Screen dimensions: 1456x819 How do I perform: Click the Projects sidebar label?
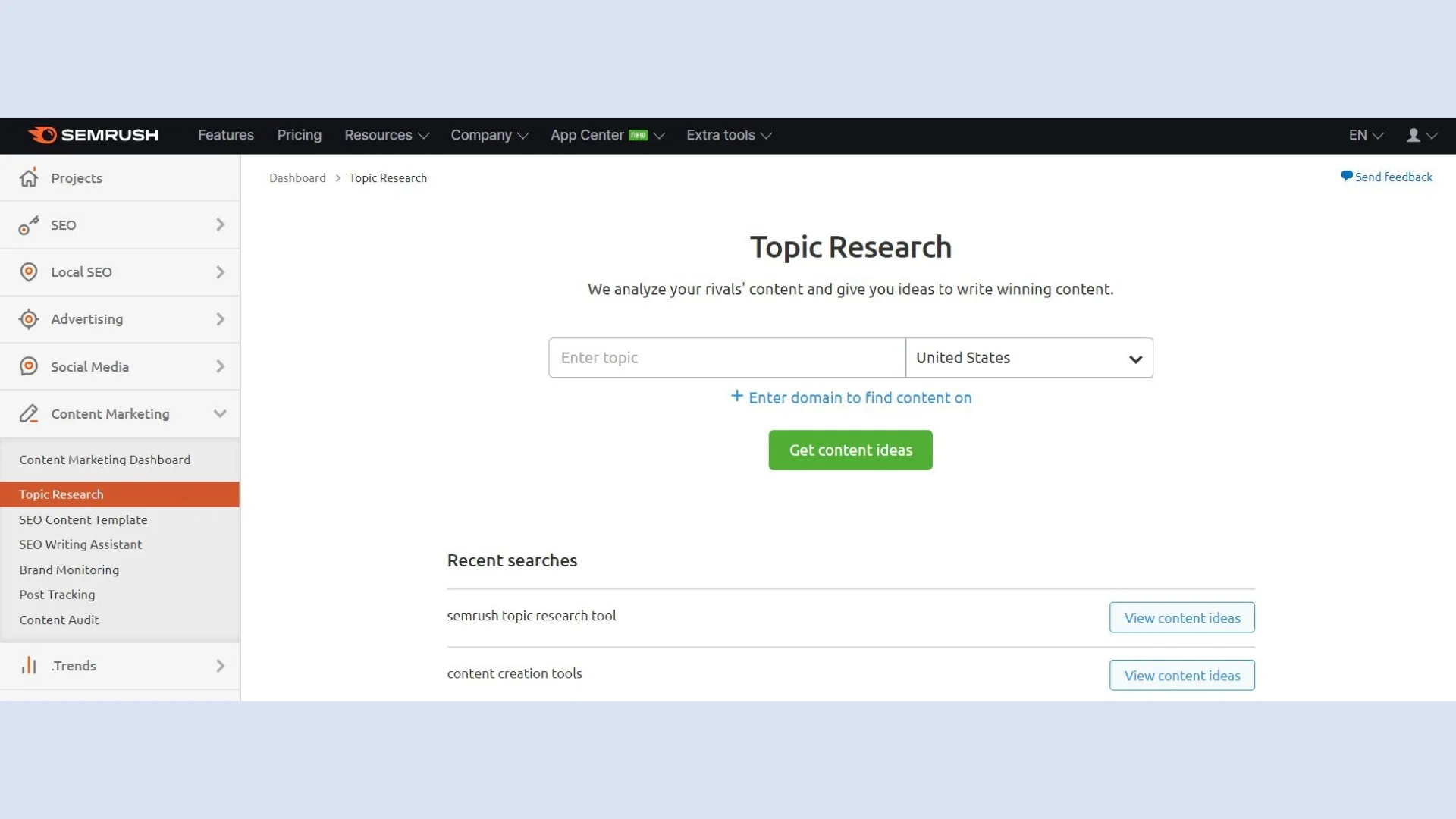77,178
